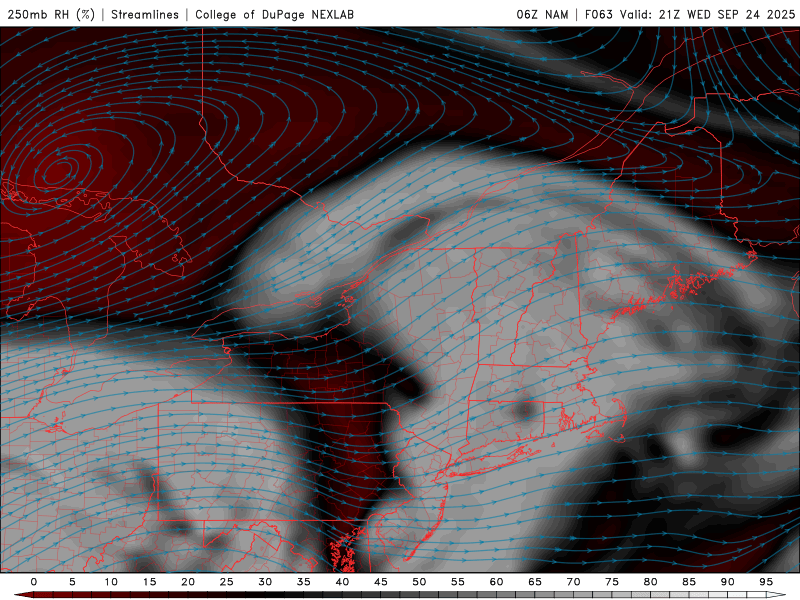Click "College of DuPage NEXLAB" header text
Viewport: 800px width, 600px height.
[x=274, y=14]
